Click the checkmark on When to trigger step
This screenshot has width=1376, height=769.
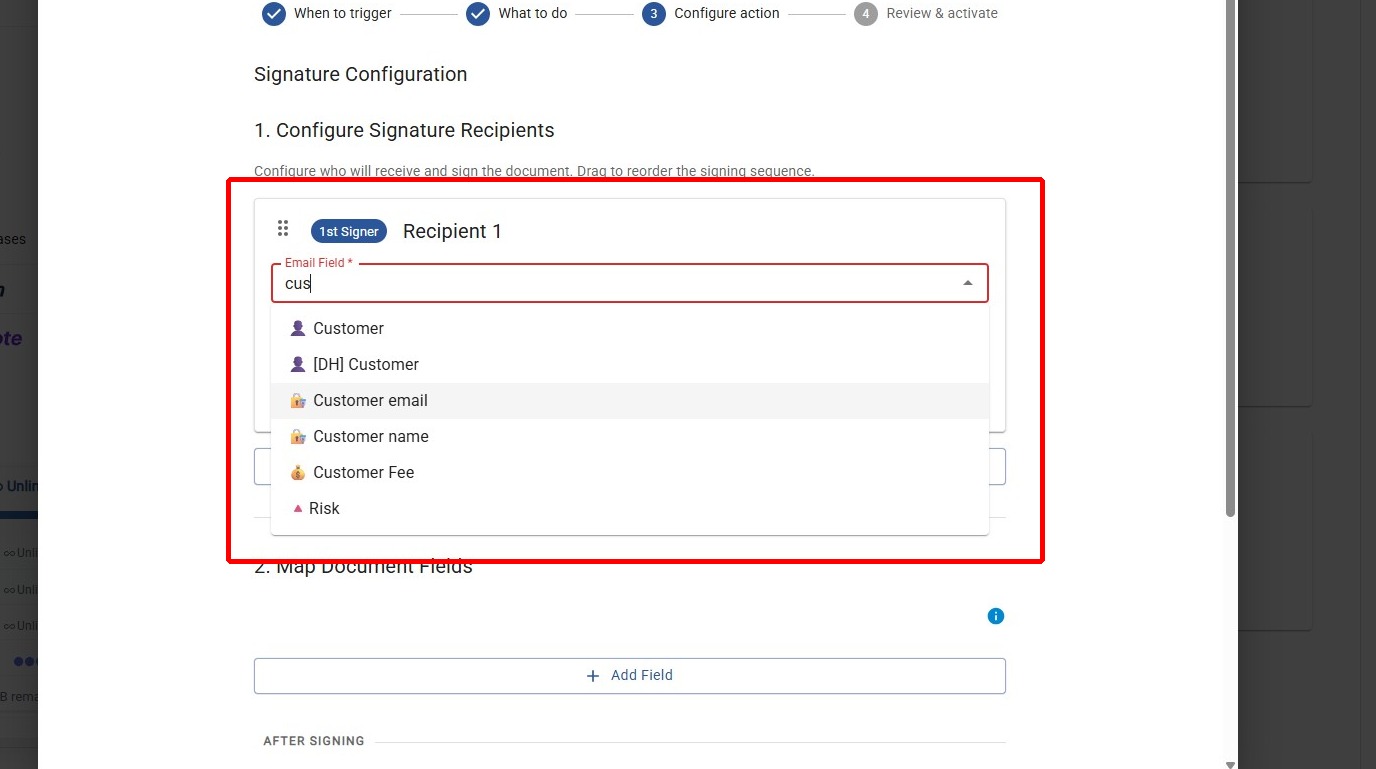pos(273,14)
